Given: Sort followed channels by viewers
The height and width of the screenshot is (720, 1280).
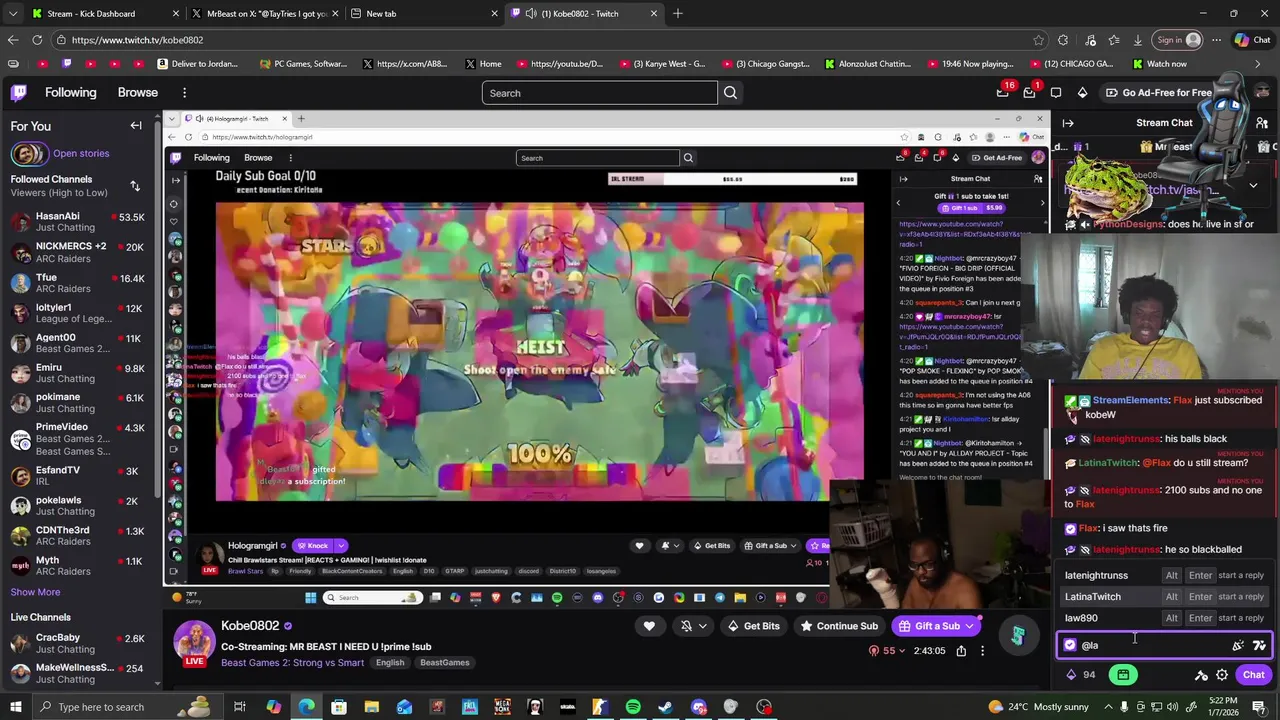Looking at the screenshot, I should [135, 186].
